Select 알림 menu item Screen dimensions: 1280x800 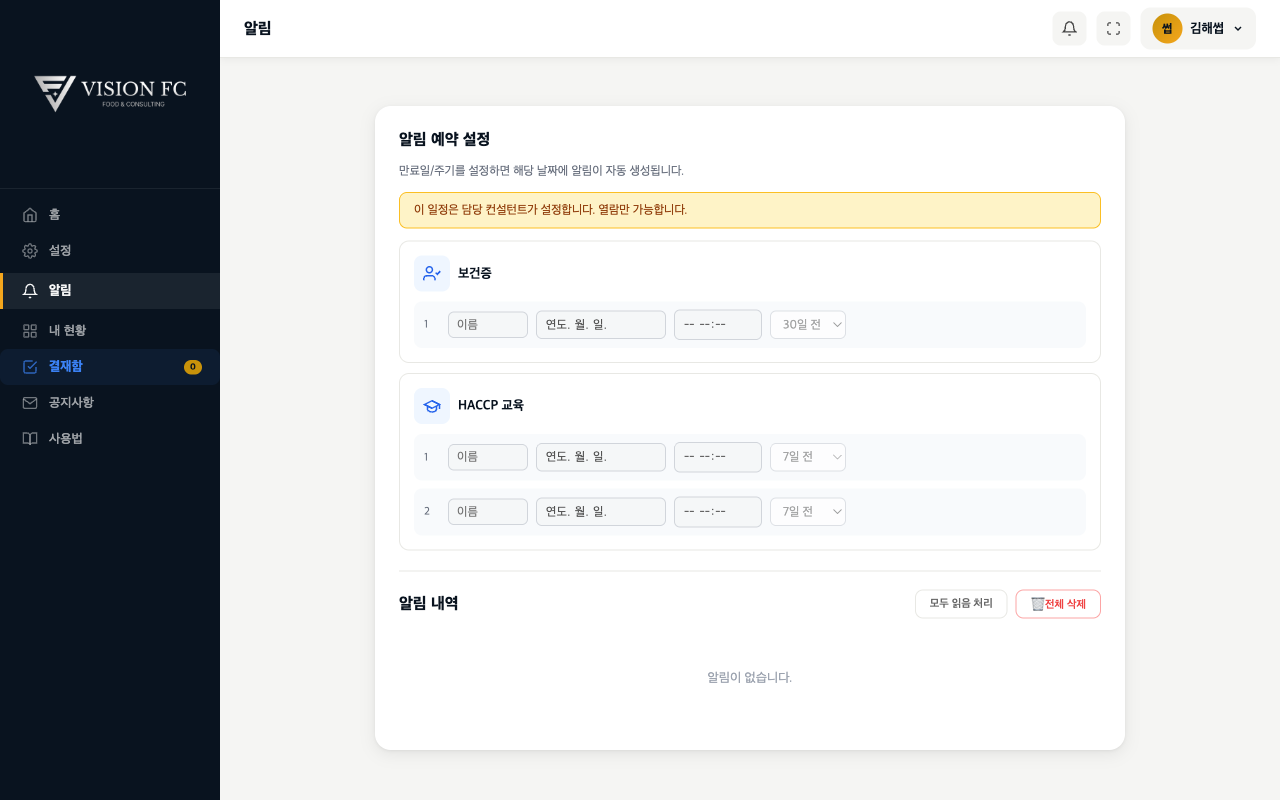pyautogui.click(x=110, y=291)
